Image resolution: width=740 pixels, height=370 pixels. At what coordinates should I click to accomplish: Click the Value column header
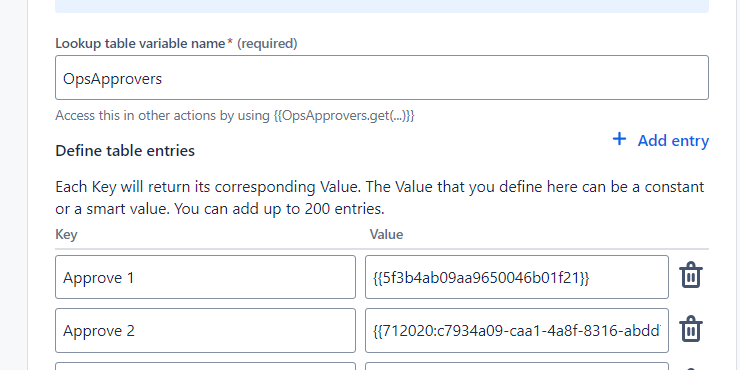click(x=386, y=235)
